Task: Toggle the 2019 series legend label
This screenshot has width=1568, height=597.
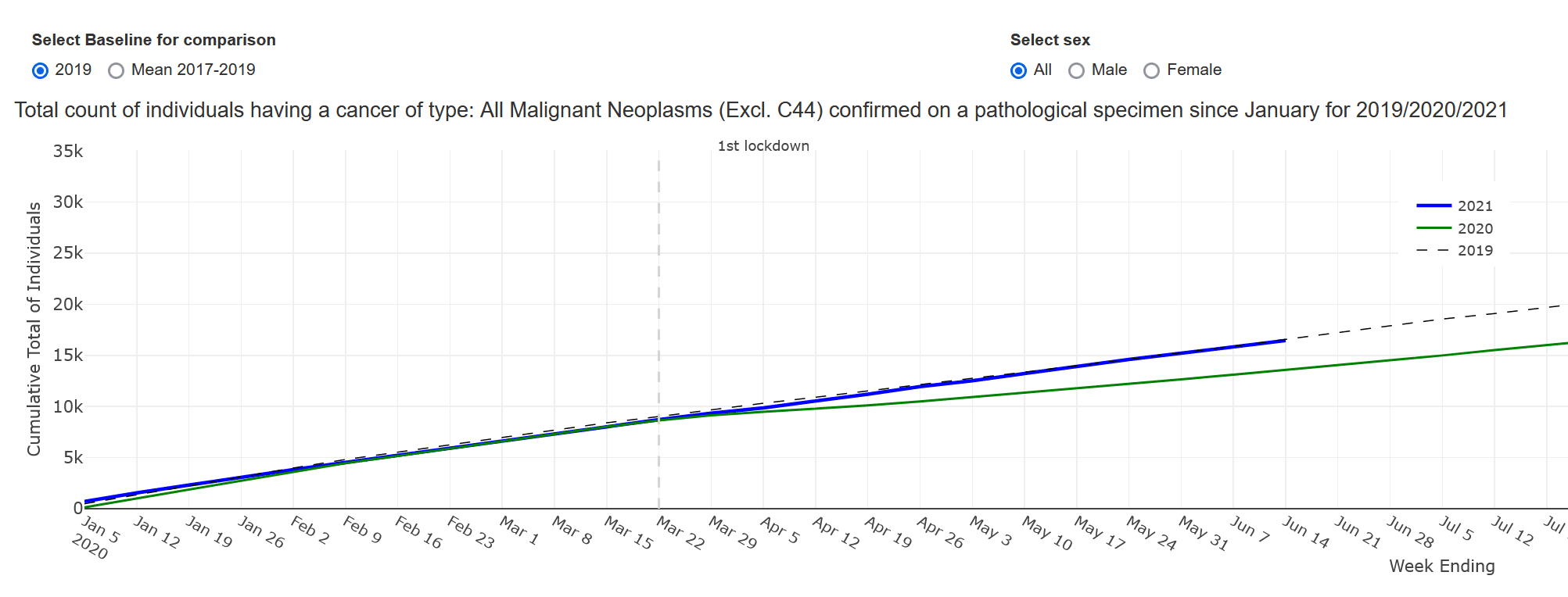Action: [x=1475, y=251]
